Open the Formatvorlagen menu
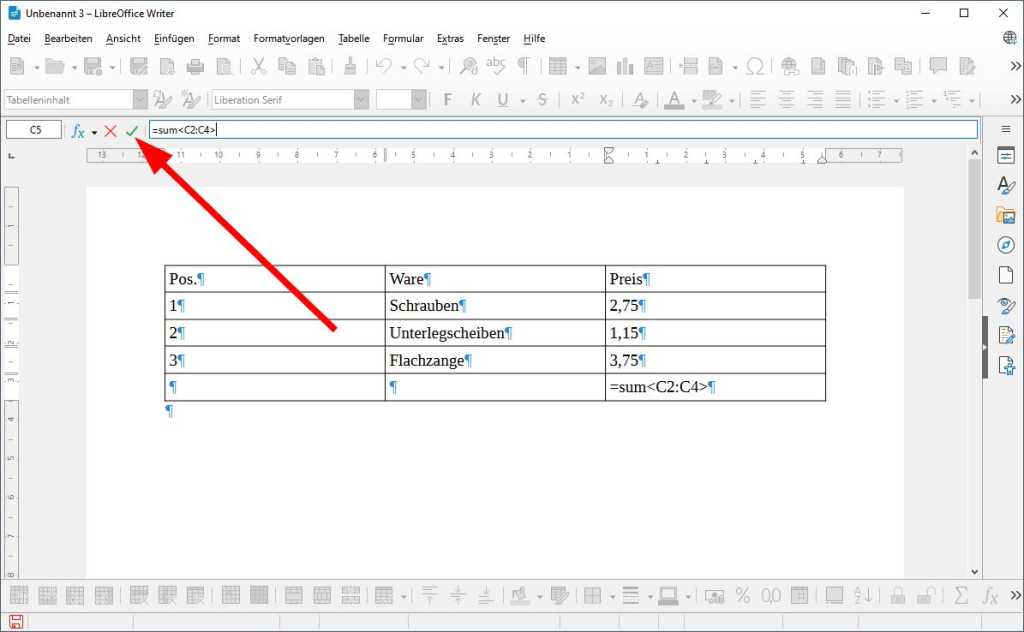 point(288,38)
